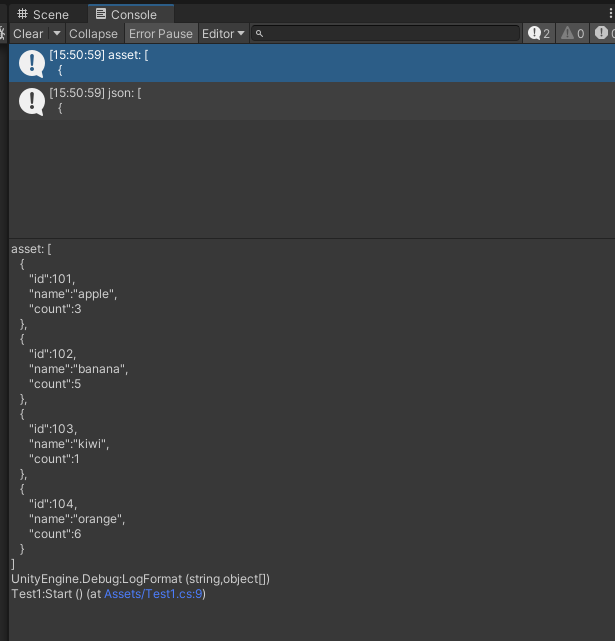Click the "name":"orange" line in details
This screenshot has width=615, height=641.
coord(77,519)
